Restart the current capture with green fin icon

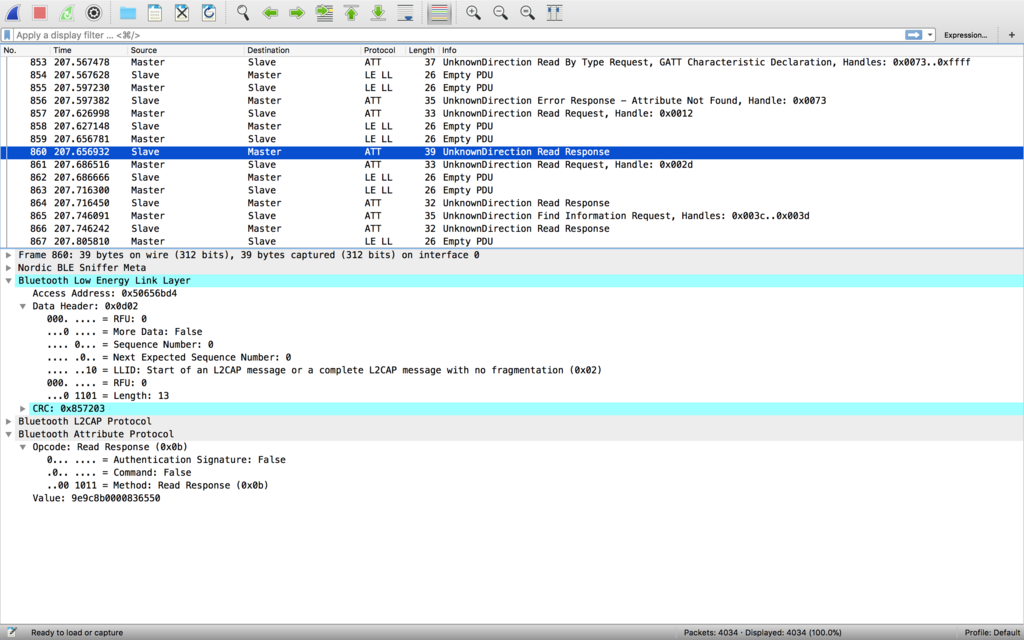coord(67,13)
